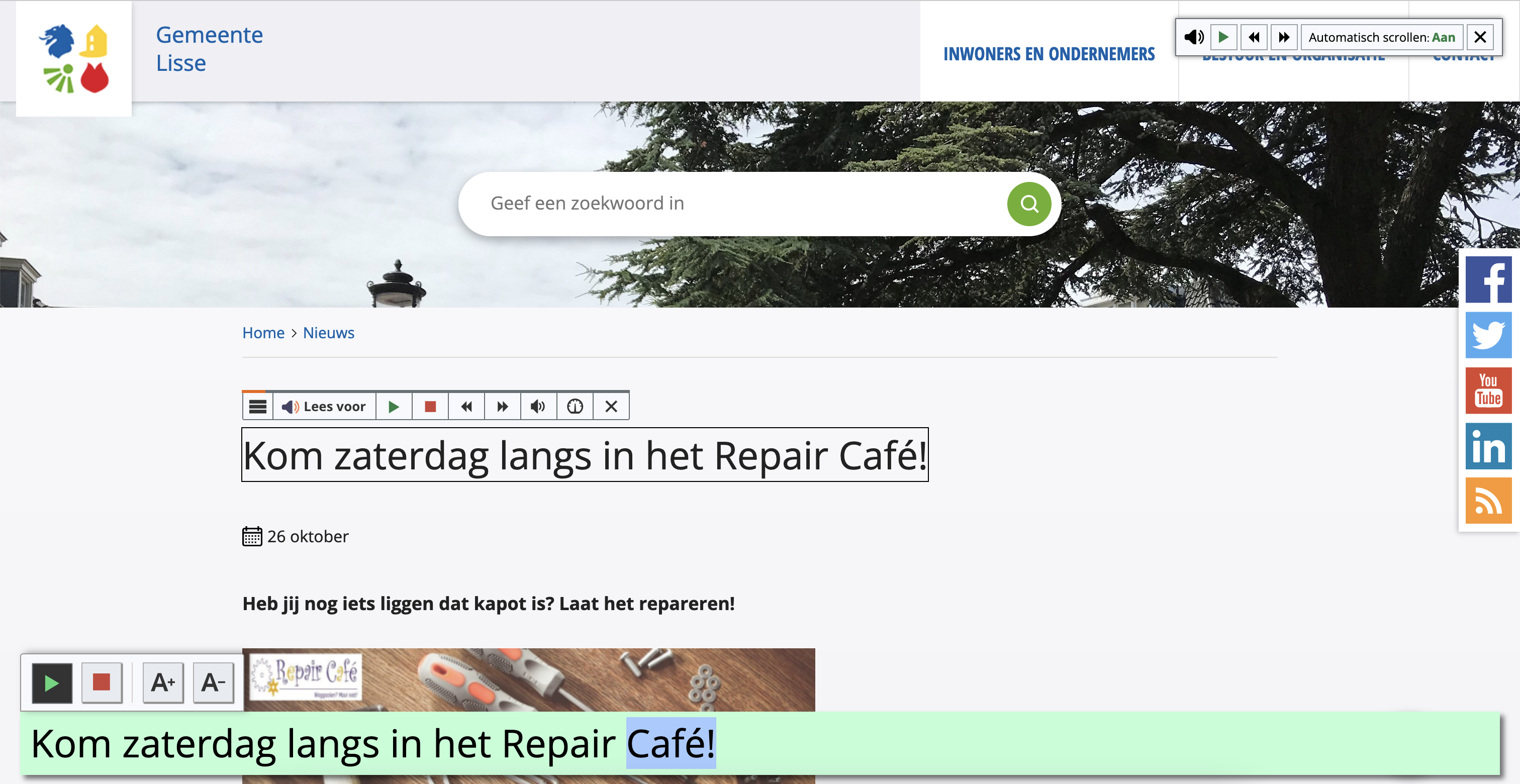This screenshot has width=1520, height=784.
Task: Go to Nieuws breadcrumb
Action: click(x=329, y=333)
